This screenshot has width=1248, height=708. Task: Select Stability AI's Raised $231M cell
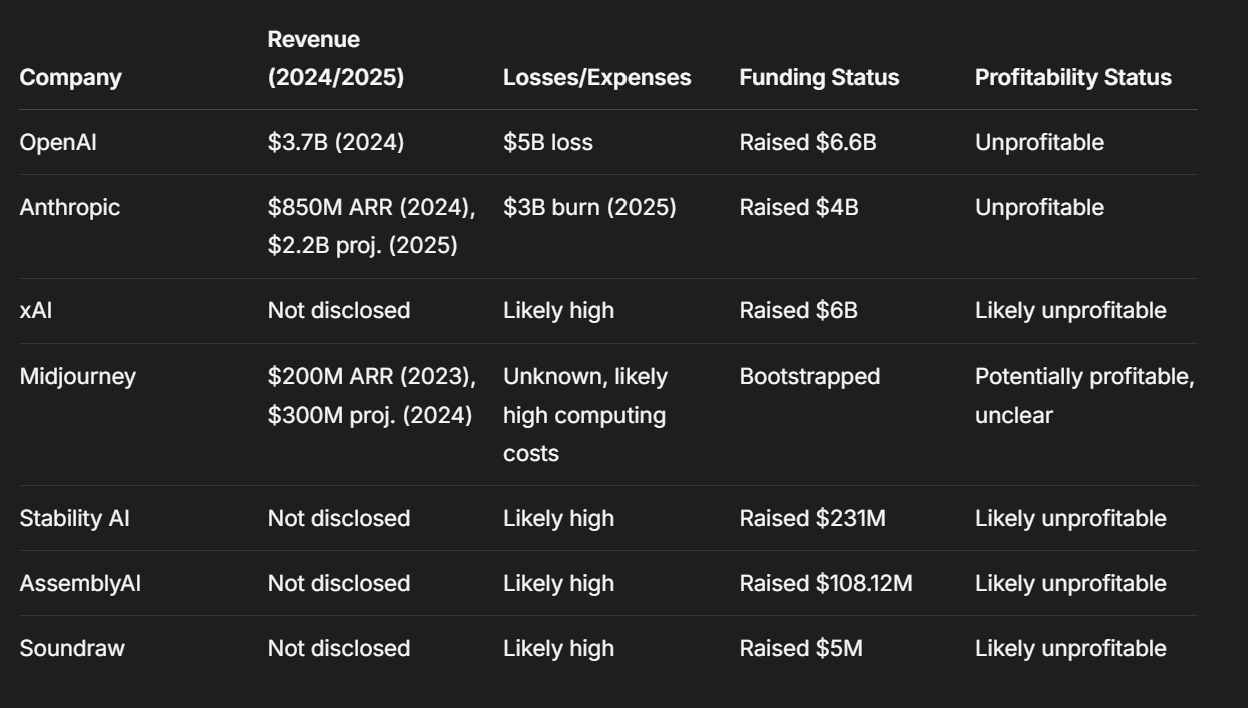pos(813,518)
